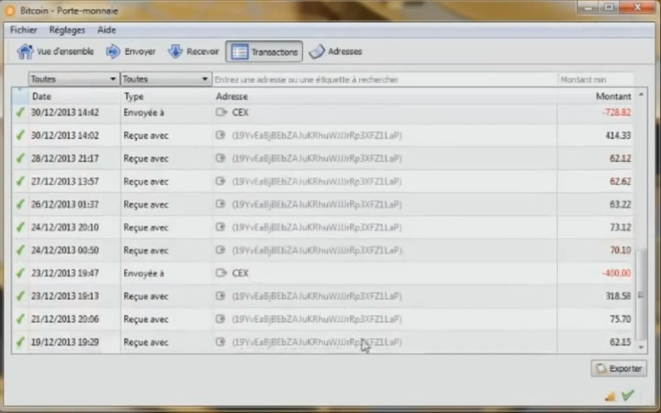Viewport: 661px width, 413px height.
Task: Open the Aide menu
Action: tap(106, 30)
